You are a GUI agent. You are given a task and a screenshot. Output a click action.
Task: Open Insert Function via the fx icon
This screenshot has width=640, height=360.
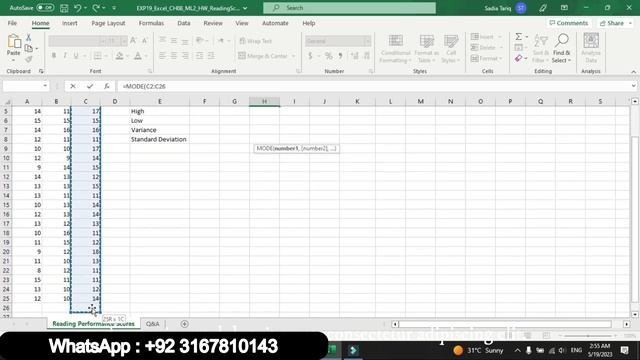click(107, 86)
